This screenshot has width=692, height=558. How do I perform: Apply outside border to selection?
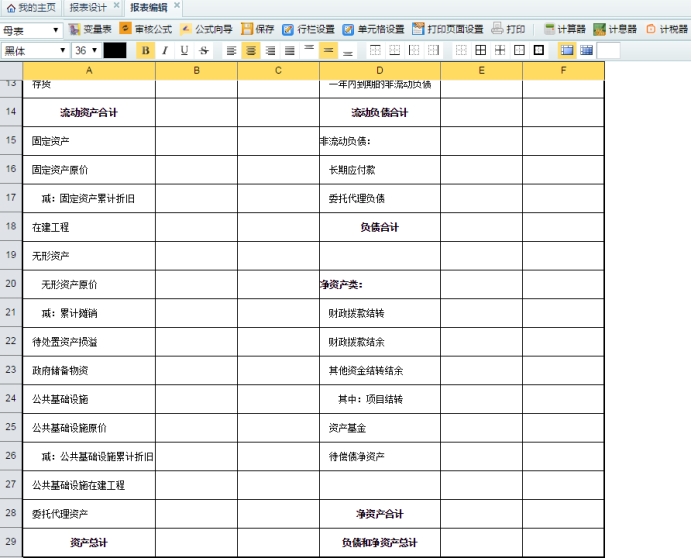(x=519, y=51)
